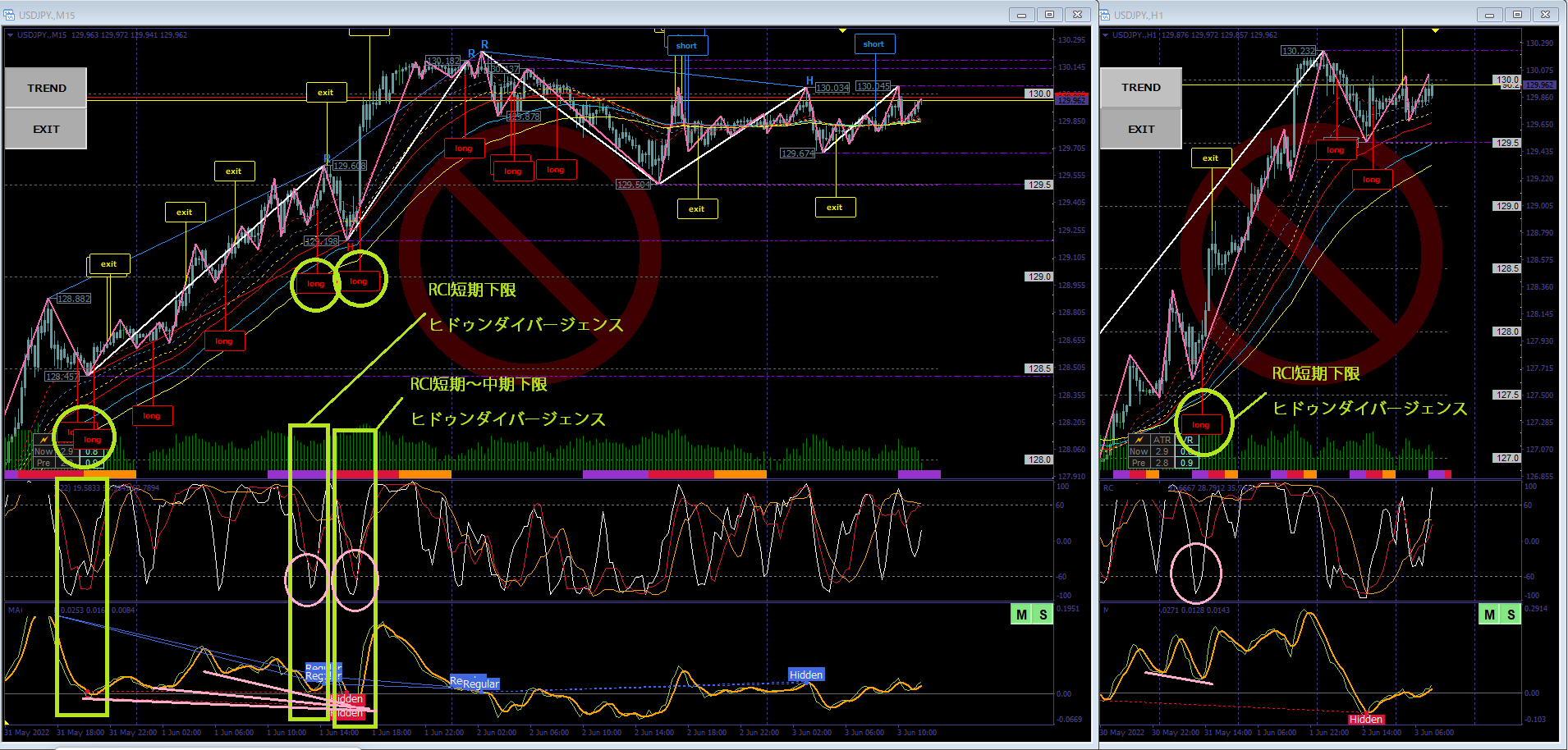
Task: Click the 130.290 axis value in H1
Action: click(x=1539, y=43)
